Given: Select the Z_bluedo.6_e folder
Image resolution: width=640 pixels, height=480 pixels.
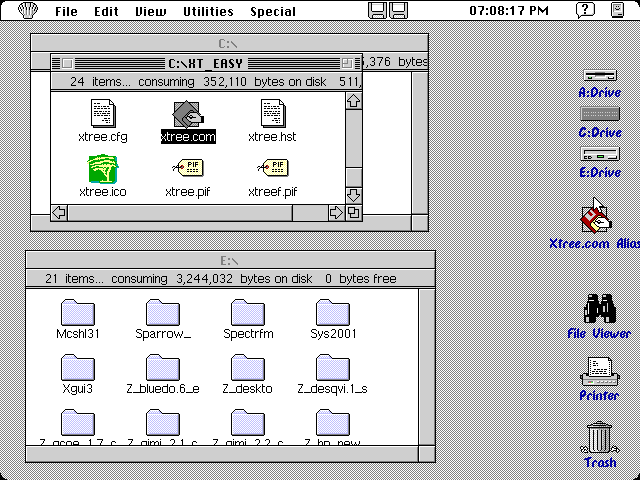Looking at the screenshot, I should tap(162, 367).
